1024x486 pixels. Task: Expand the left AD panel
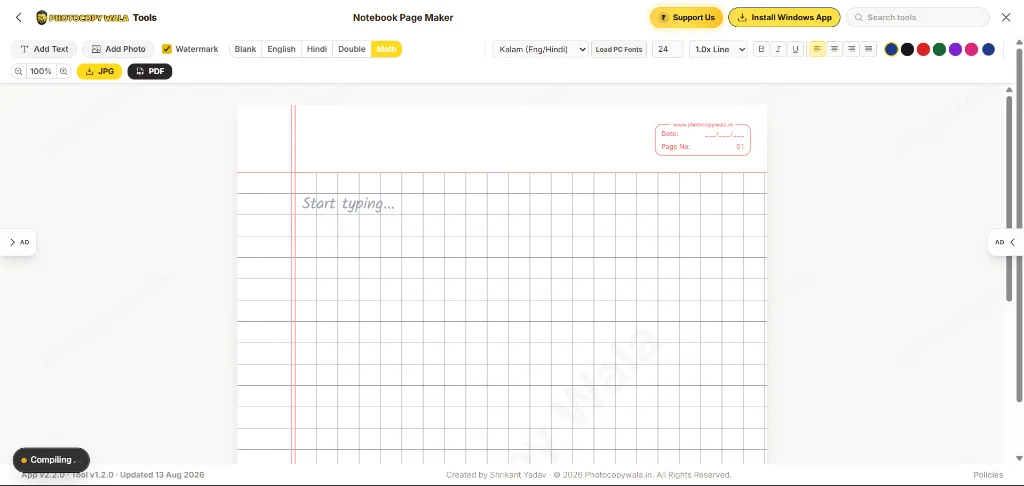point(18,242)
